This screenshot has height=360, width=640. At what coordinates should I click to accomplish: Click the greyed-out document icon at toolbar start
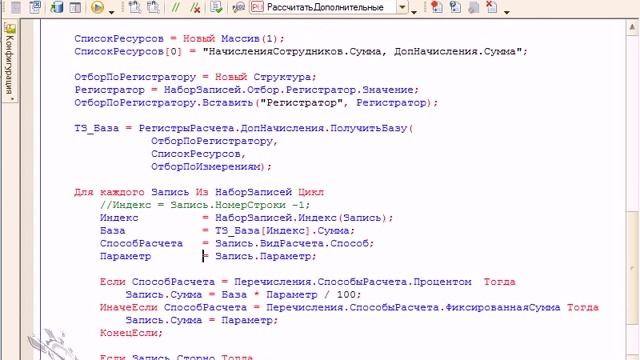click(x=16, y=7)
